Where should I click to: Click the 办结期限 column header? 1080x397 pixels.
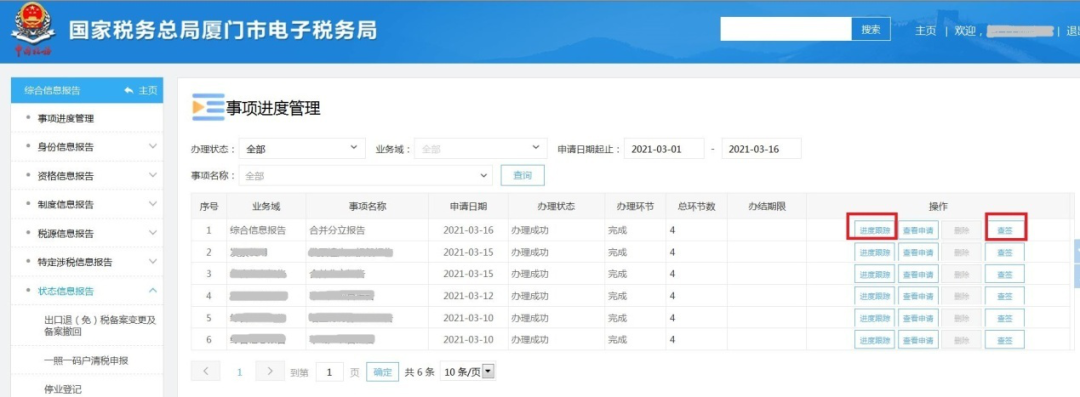coord(767,207)
